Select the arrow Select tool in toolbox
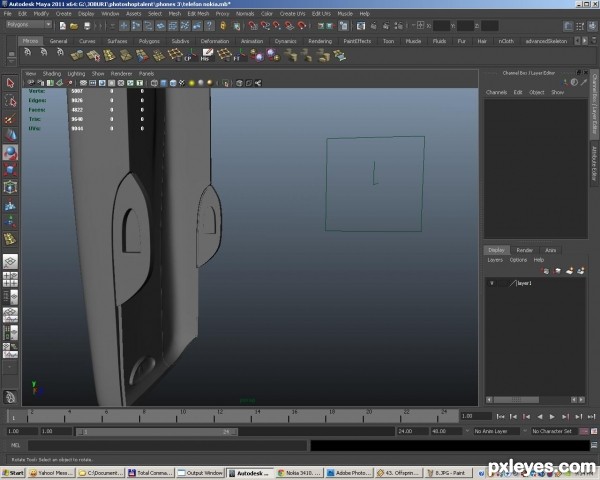 click(x=10, y=83)
